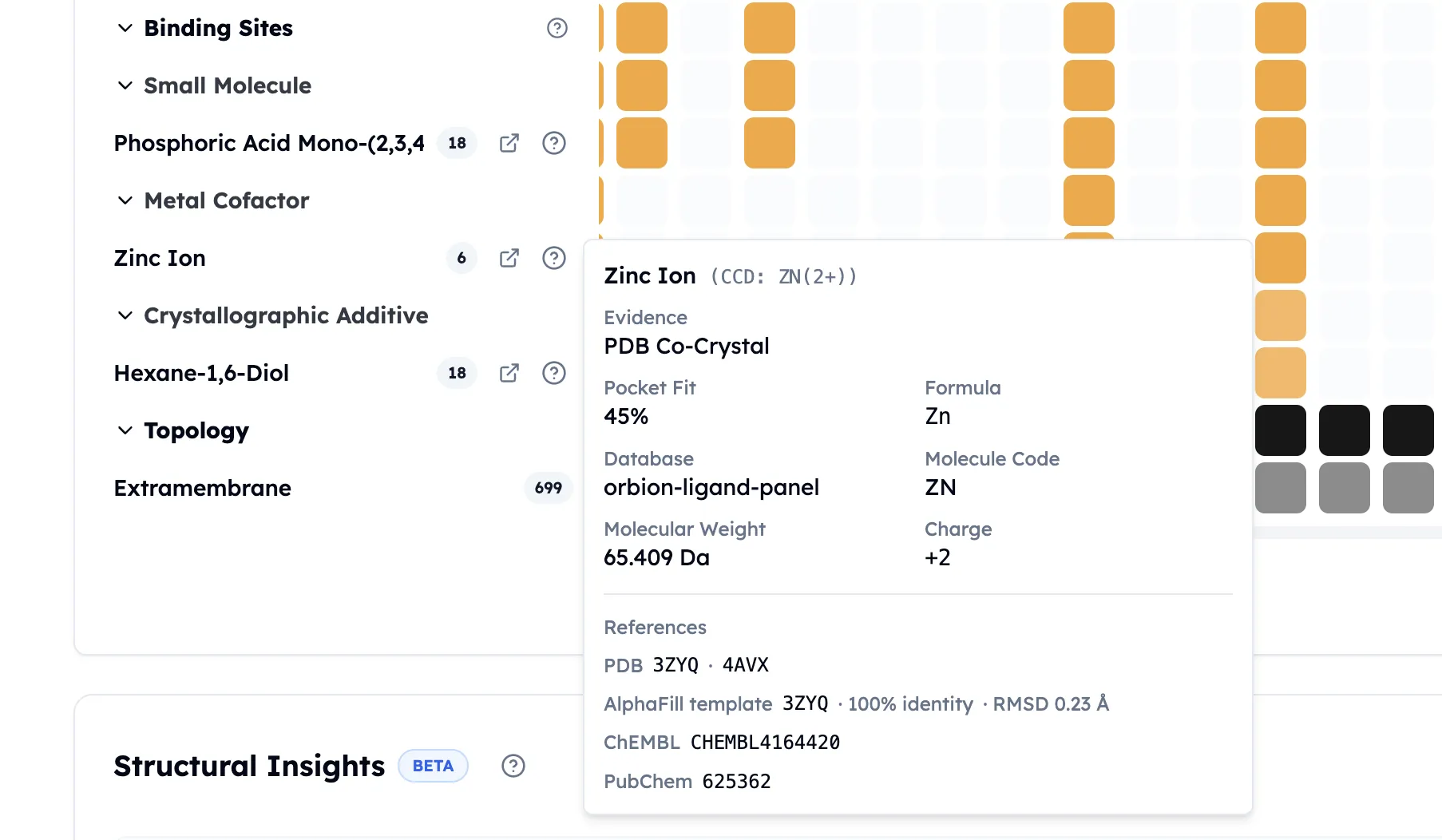Viewport: 1442px width, 840px height.
Task: Select the Zinc Ion row
Action: tap(343, 258)
